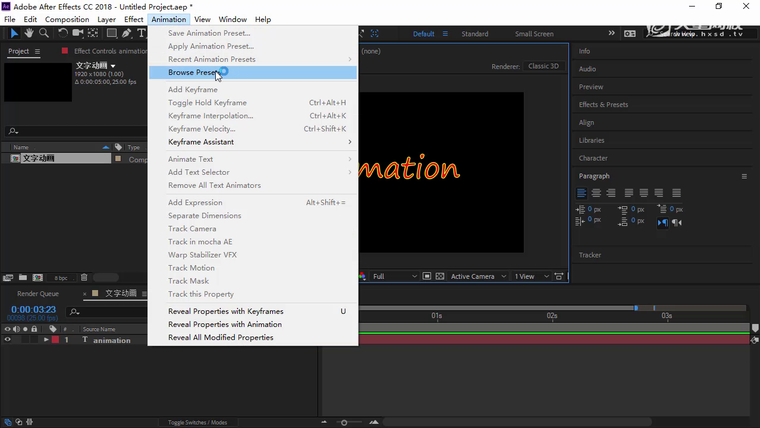
Task: Toggle Switches / Modes in timeline
Action: tap(197, 422)
